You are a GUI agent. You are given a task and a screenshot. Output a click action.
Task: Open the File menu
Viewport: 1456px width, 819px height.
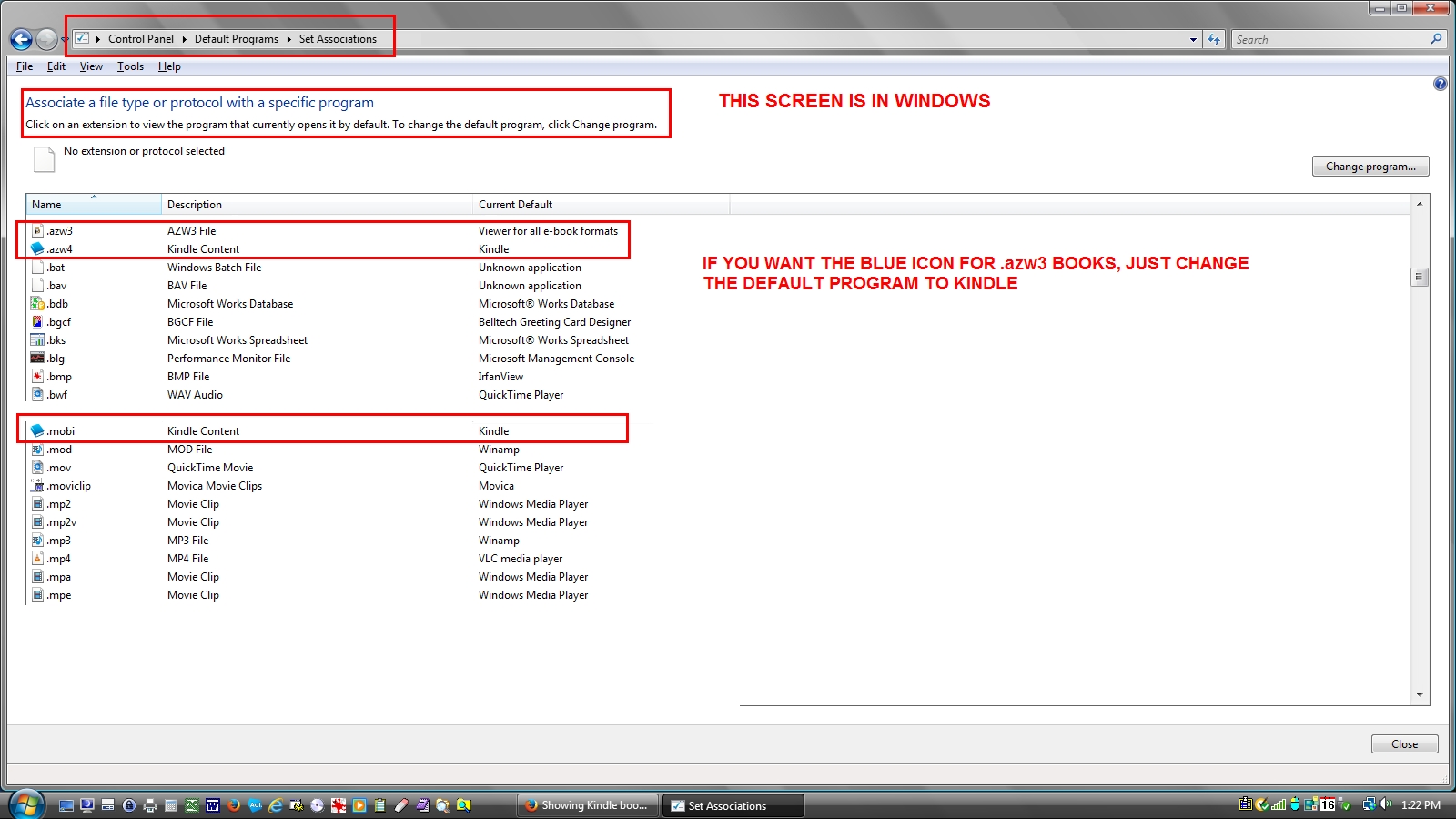tap(25, 66)
